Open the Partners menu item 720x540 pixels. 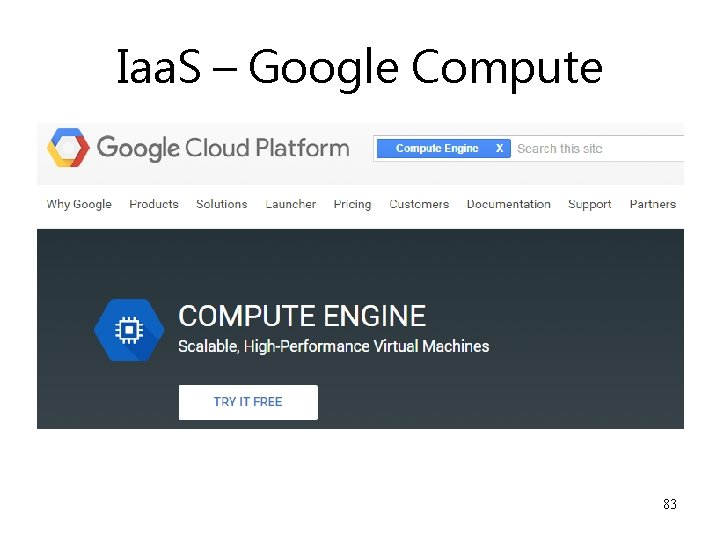click(x=653, y=204)
